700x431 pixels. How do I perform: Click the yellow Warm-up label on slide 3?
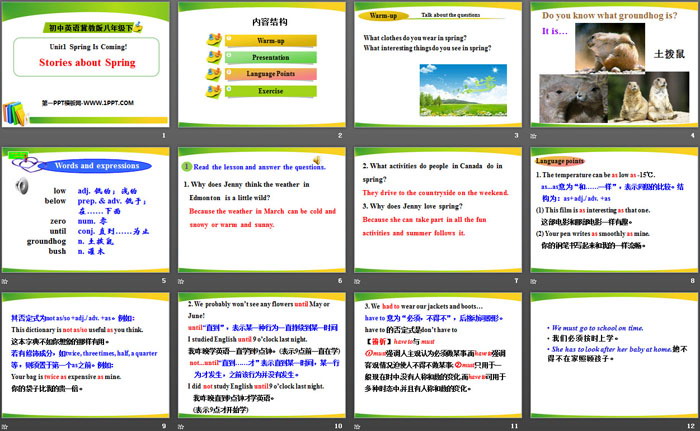382,17
